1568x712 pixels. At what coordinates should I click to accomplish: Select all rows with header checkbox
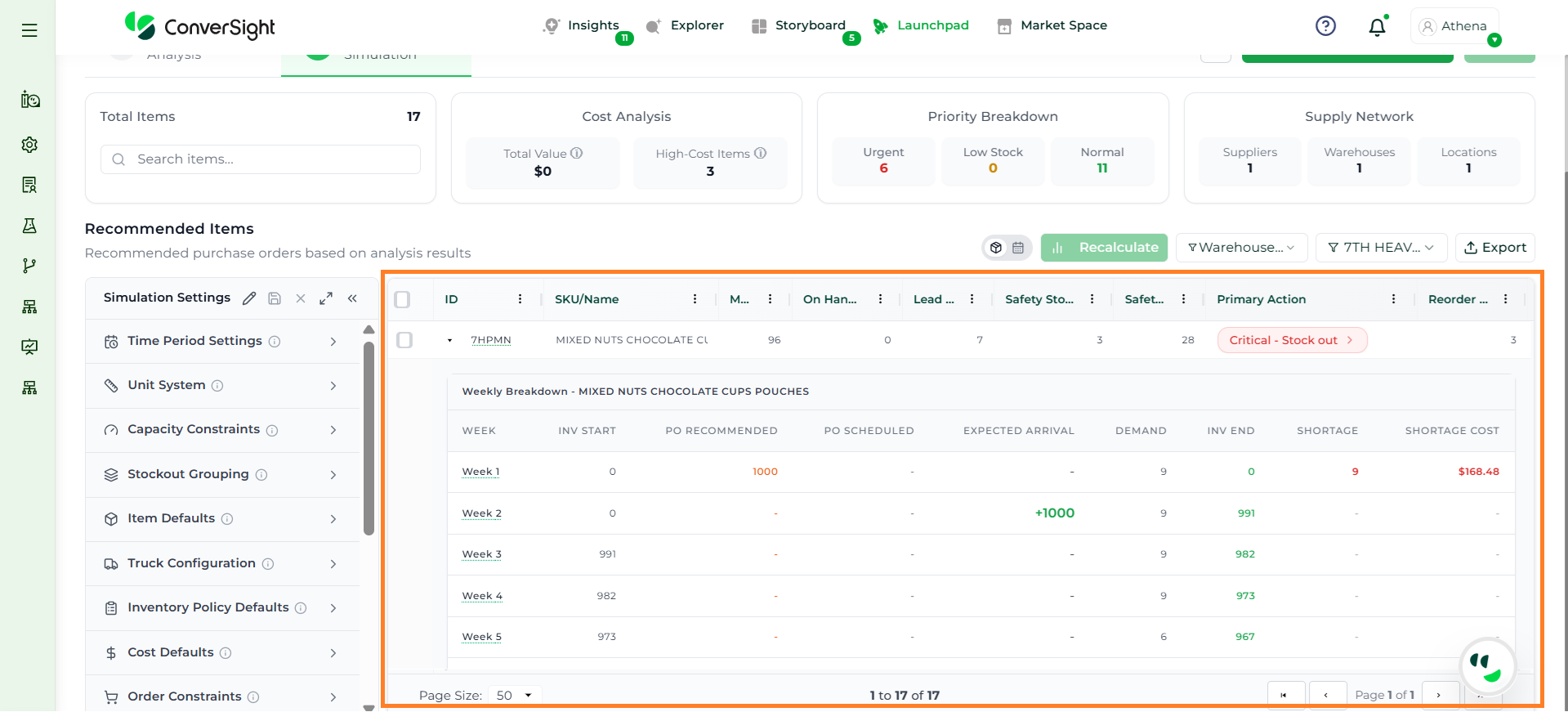tap(402, 299)
